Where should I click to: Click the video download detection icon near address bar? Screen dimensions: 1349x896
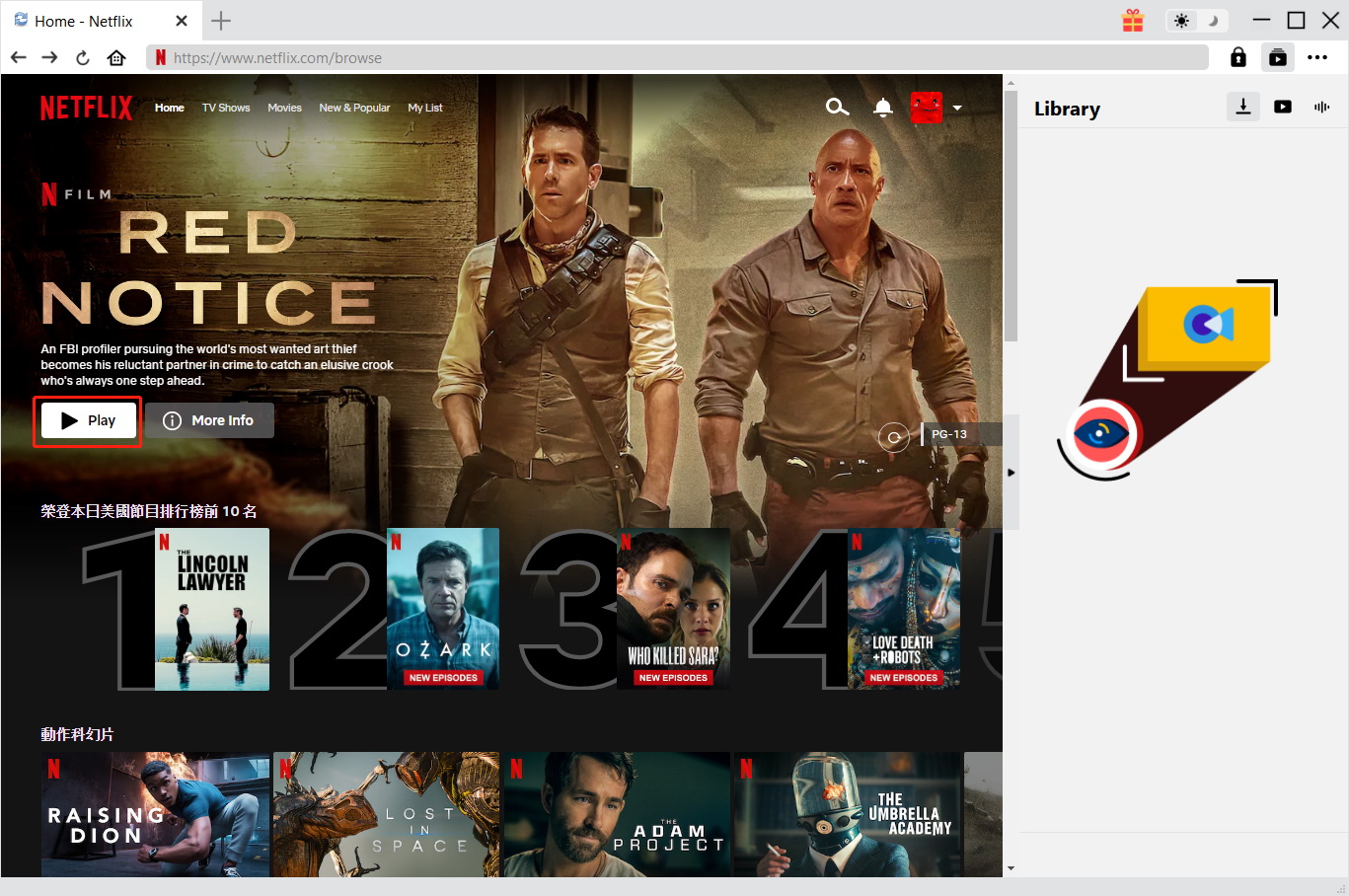[x=1277, y=57]
